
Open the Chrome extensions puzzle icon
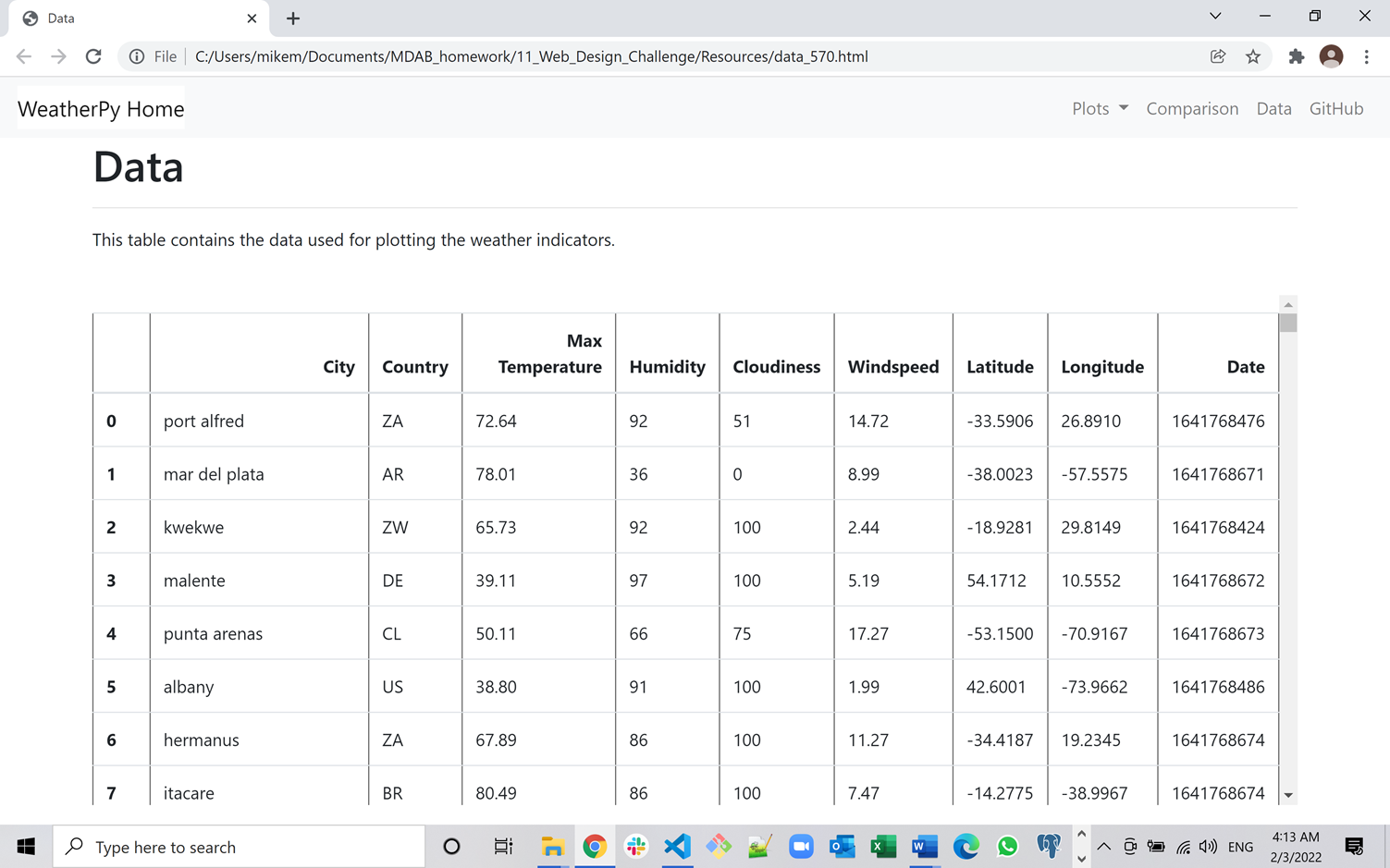click(x=1296, y=56)
